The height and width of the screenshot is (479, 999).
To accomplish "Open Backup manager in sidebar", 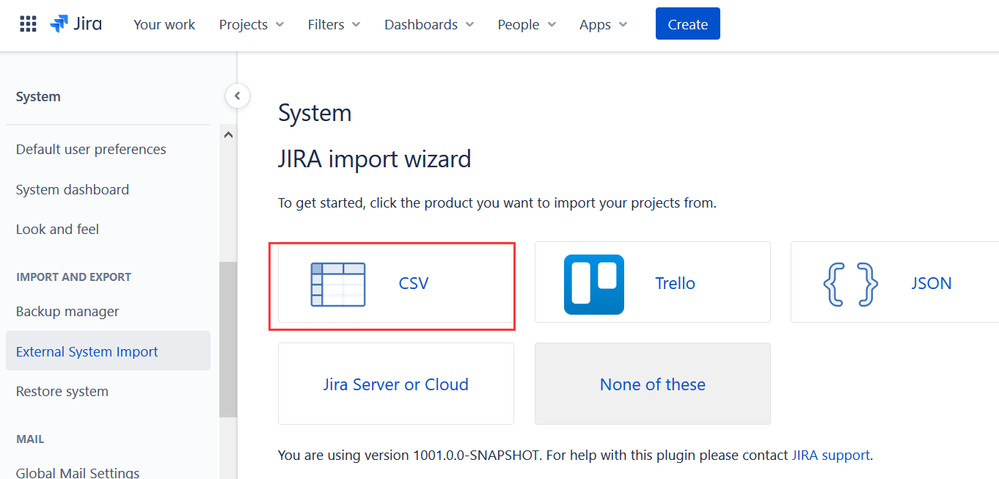I will coord(68,311).
